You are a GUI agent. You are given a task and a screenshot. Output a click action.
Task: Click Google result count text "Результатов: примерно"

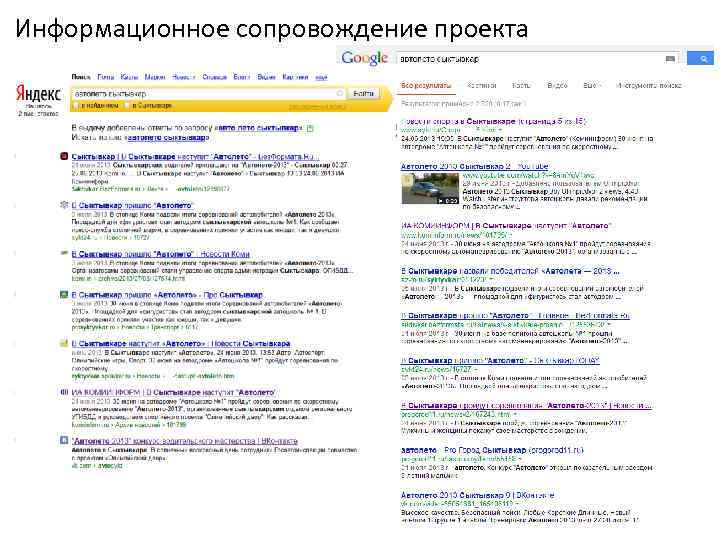463,104
